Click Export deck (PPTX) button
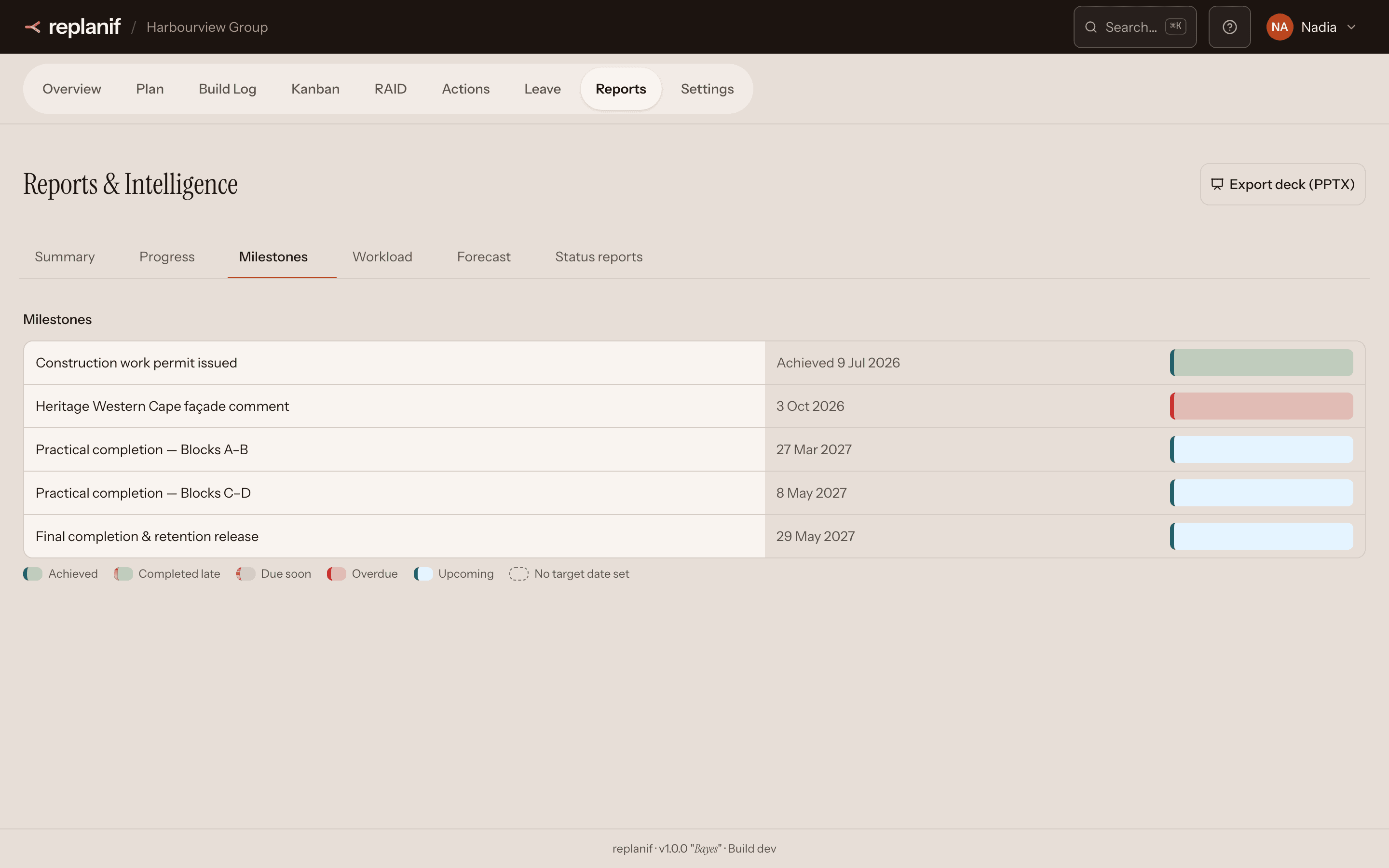Screen dimensions: 1389x868 (1282, 184)
